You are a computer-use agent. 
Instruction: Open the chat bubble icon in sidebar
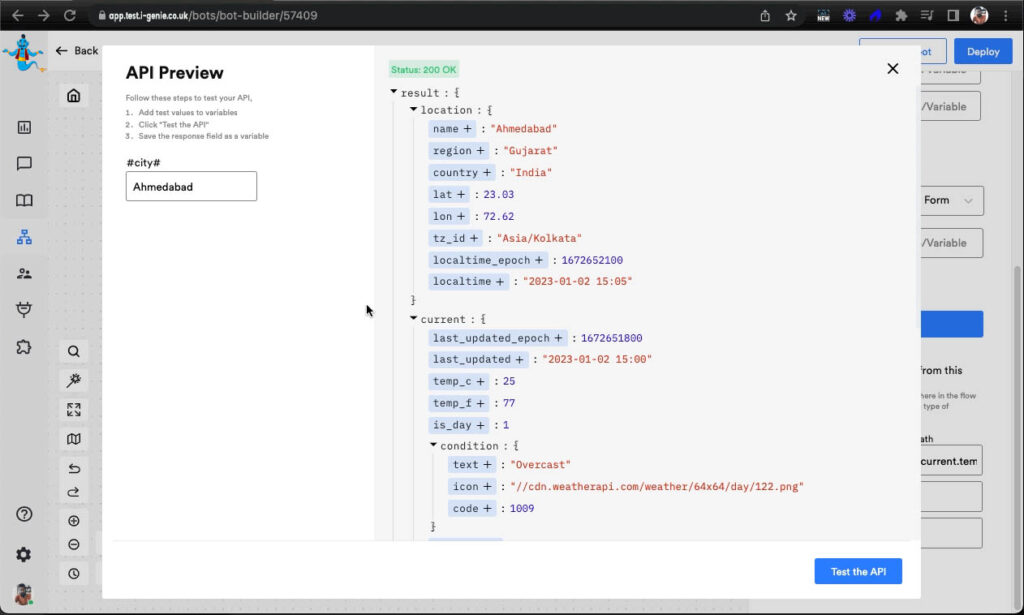24,164
